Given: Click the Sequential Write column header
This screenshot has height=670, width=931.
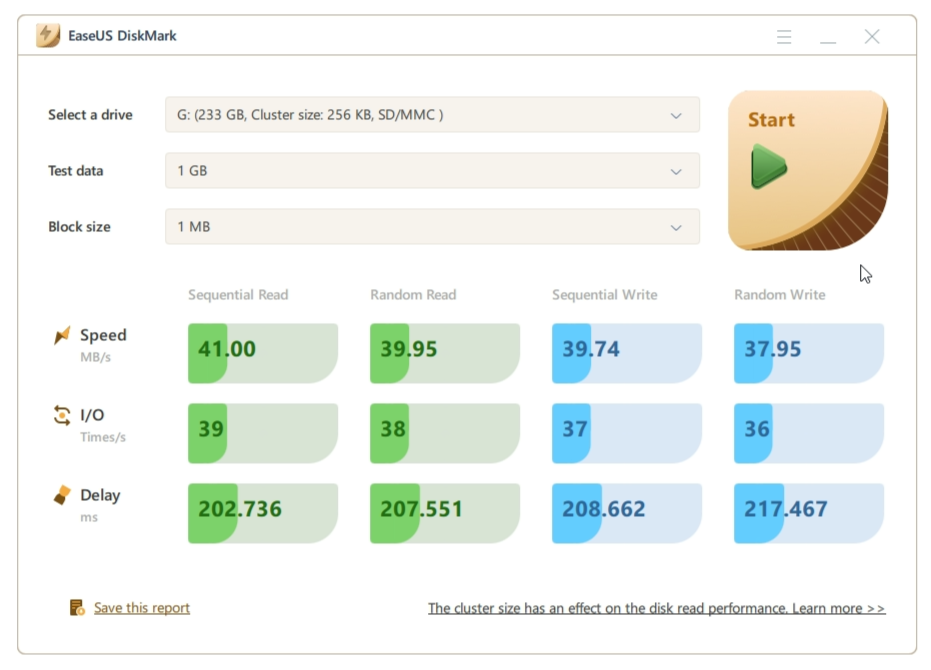Looking at the screenshot, I should (604, 295).
